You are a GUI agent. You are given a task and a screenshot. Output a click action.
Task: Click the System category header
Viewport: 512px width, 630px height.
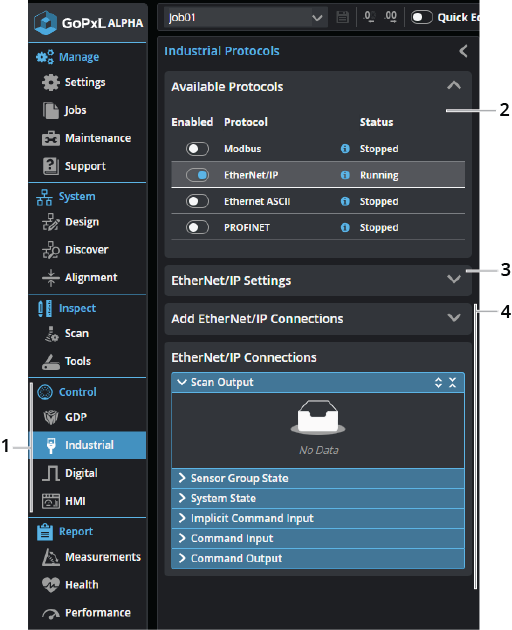[66, 196]
